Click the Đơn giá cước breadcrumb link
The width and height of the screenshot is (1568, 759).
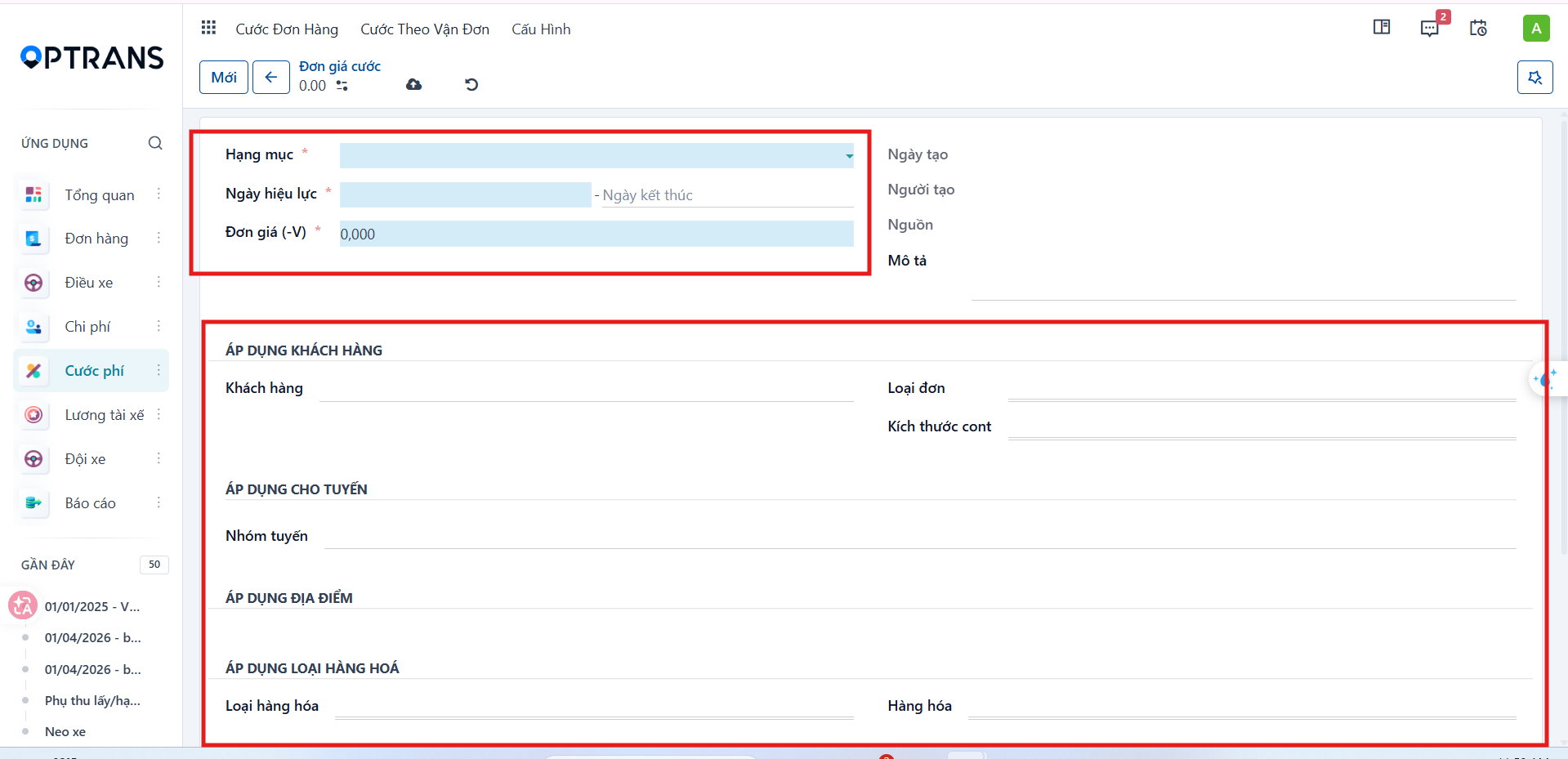point(340,66)
